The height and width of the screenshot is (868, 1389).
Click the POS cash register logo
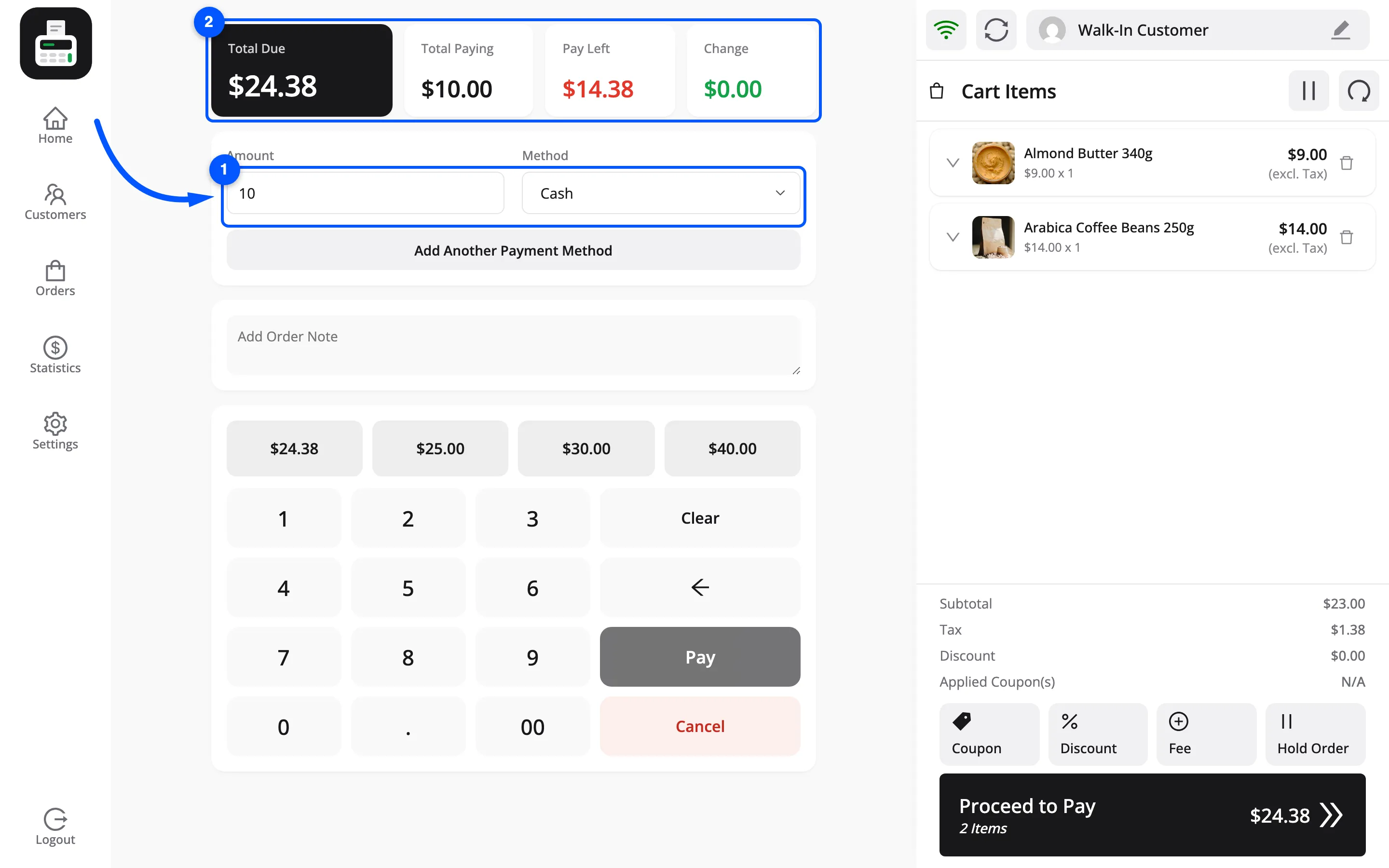click(x=55, y=43)
